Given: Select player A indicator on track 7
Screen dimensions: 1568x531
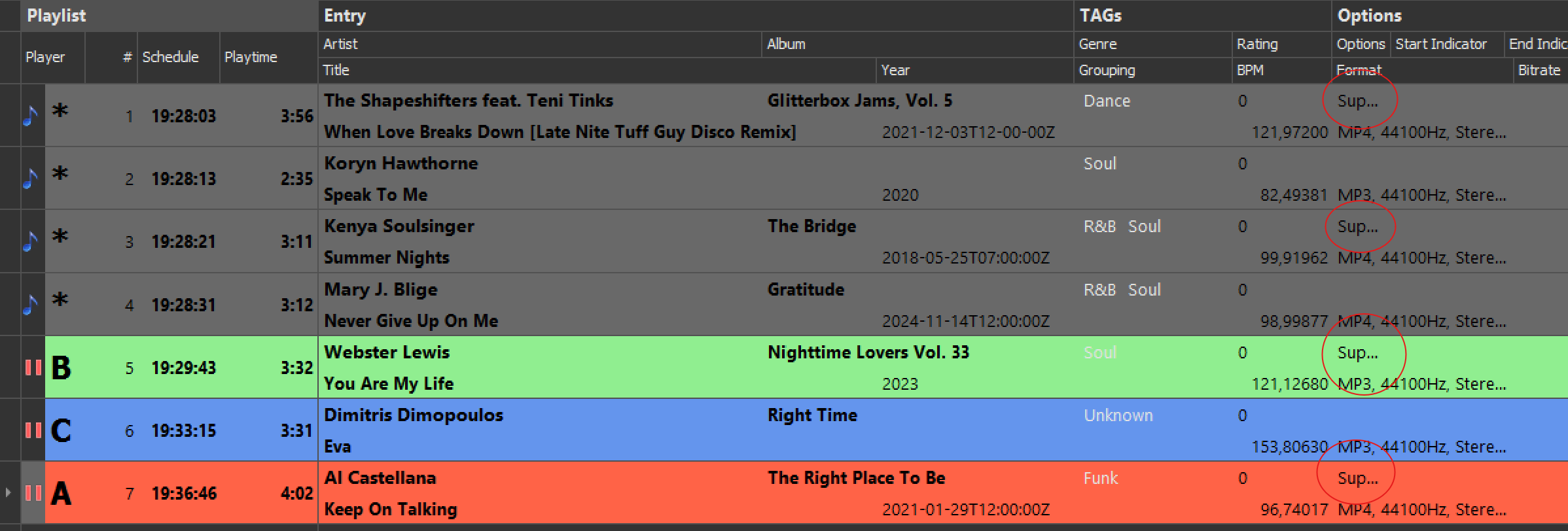Looking at the screenshot, I should pos(62,493).
